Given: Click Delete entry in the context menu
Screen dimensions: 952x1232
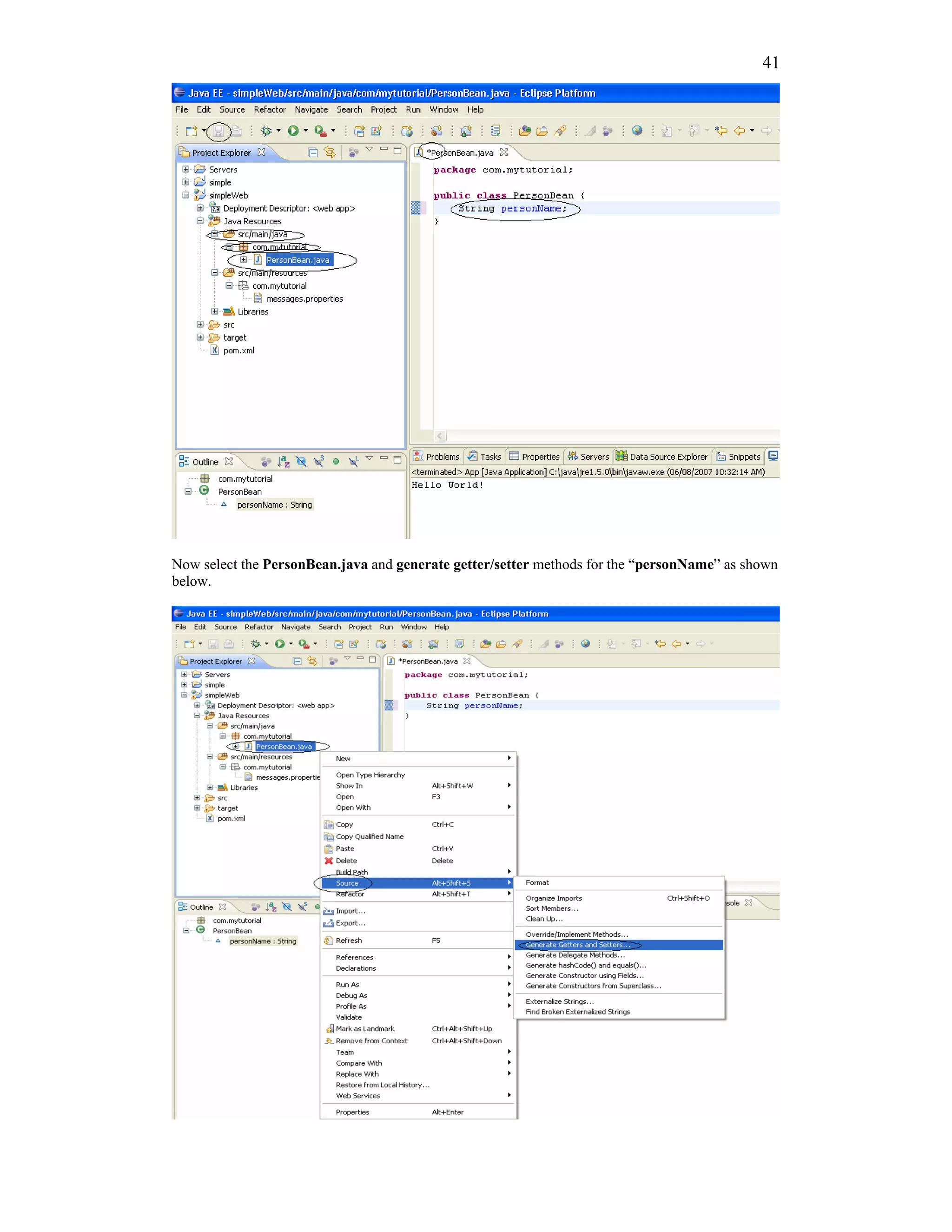Looking at the screenshot, I should tap(418, 861).
